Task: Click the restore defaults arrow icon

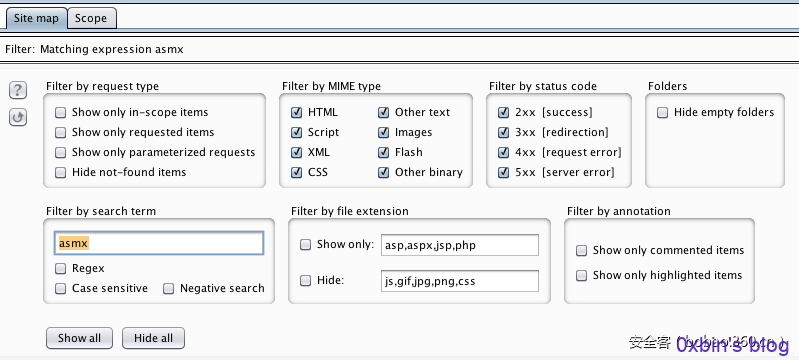Action: pos(18,118)
